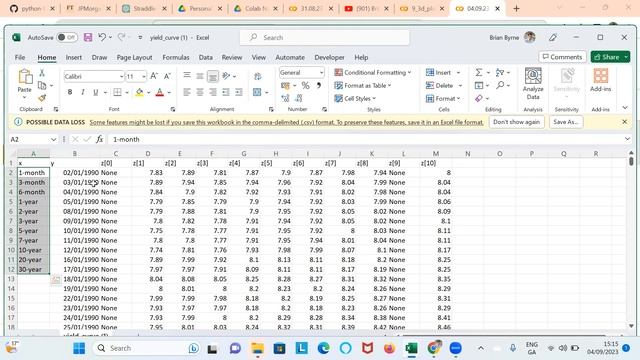Click the Windows Start button
This screenshot has width=640, height=360.
coord(79,348)
